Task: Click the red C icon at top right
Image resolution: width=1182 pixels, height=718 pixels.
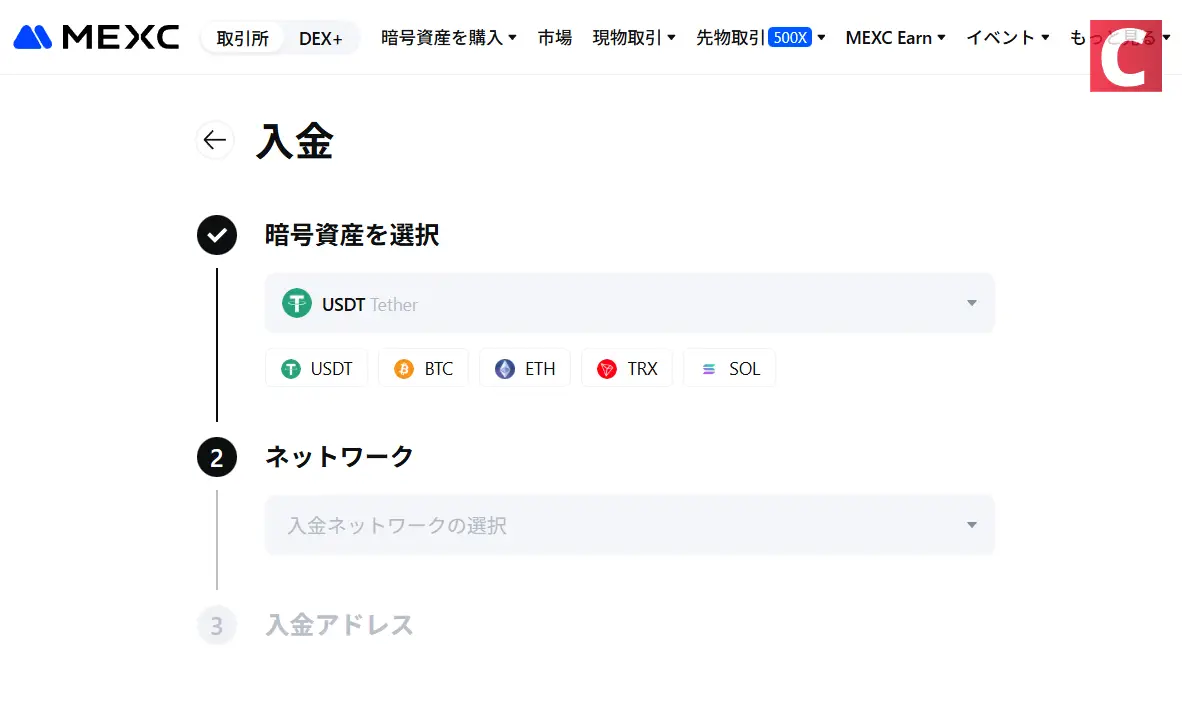Action: 1126,56
